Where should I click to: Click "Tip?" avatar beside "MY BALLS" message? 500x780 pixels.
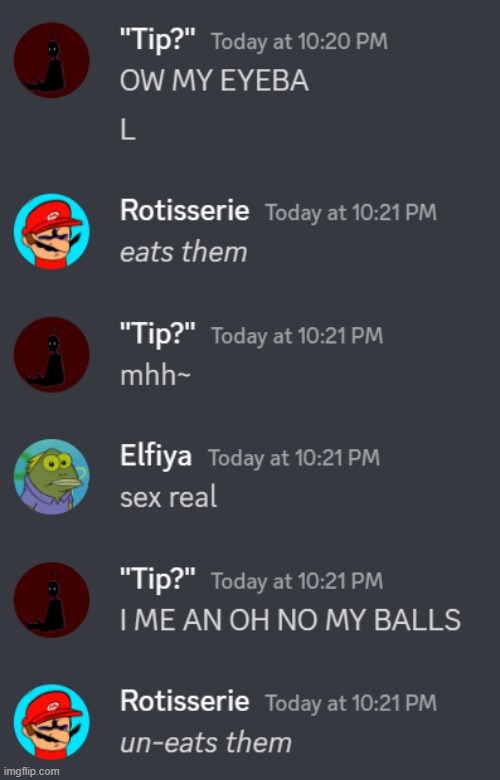point(52,600)
